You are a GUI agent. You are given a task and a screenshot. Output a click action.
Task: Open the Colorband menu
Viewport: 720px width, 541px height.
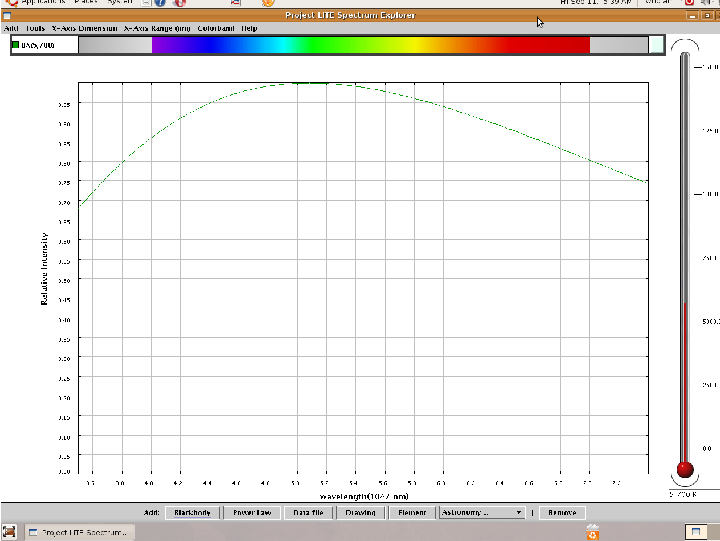pos(215,28)
